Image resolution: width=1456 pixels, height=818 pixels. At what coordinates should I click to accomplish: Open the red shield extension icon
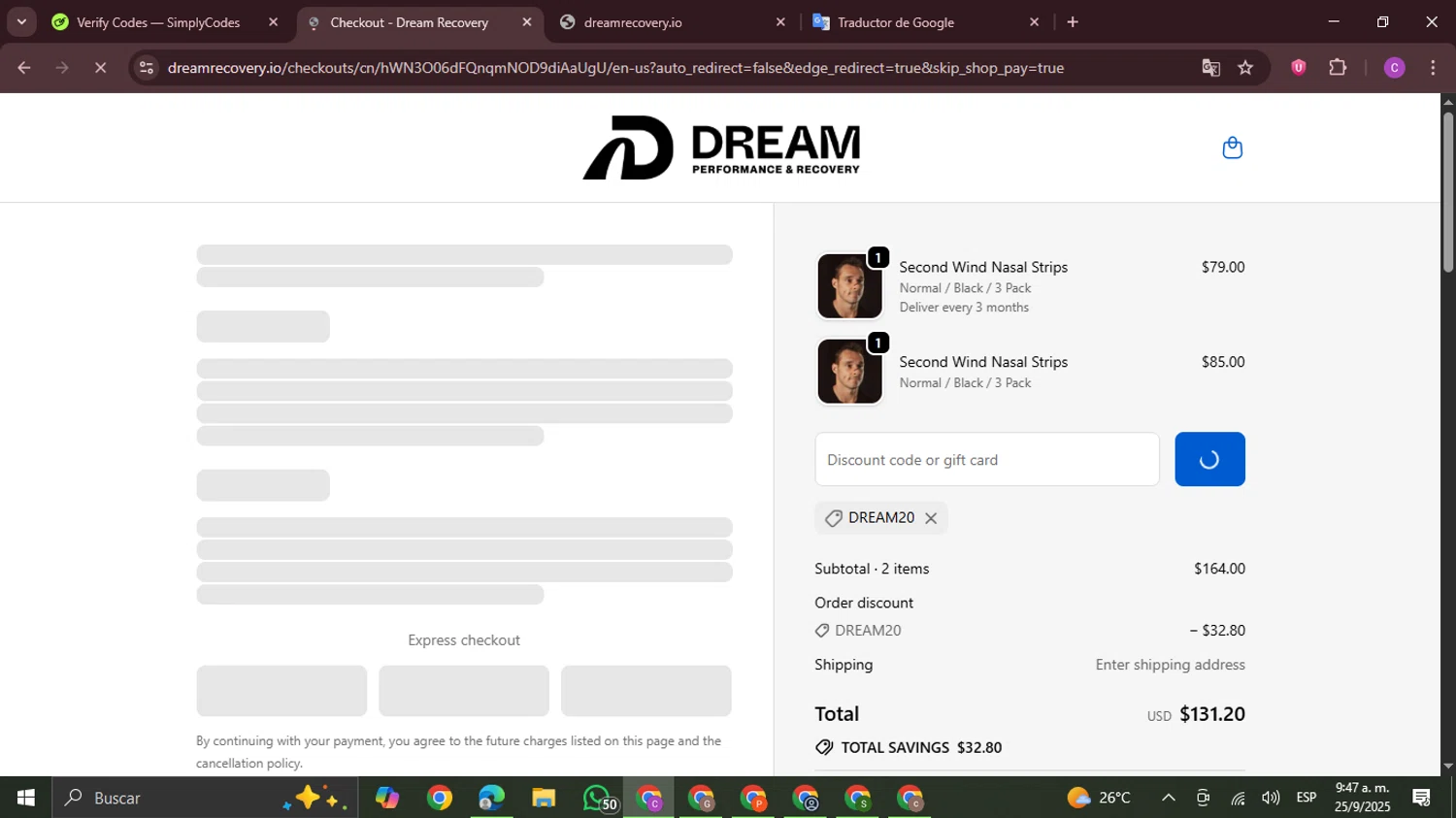coord(1298,68)
